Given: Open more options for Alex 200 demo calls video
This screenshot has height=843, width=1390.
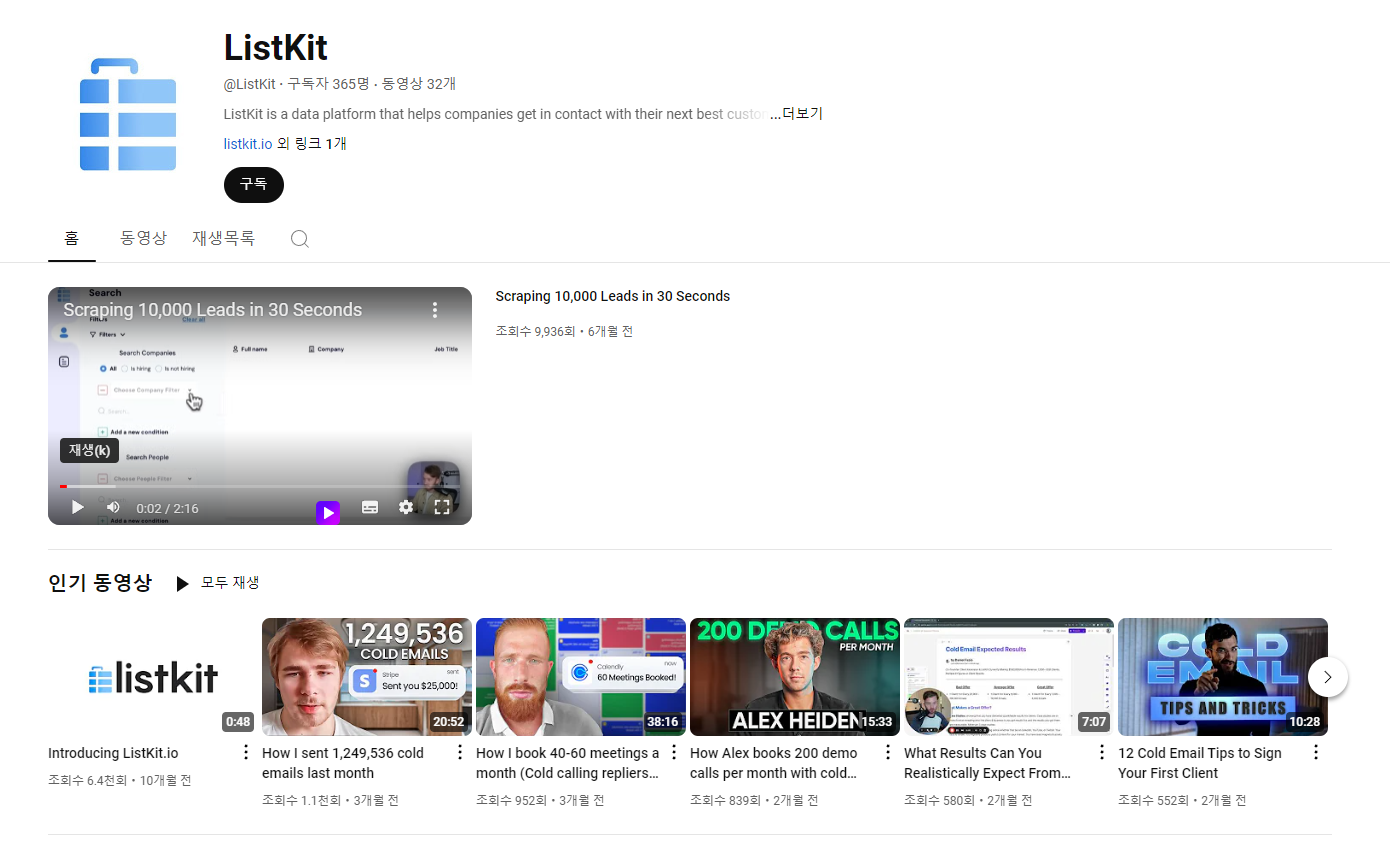Looking at the screenshot, I should pos(888,752).
